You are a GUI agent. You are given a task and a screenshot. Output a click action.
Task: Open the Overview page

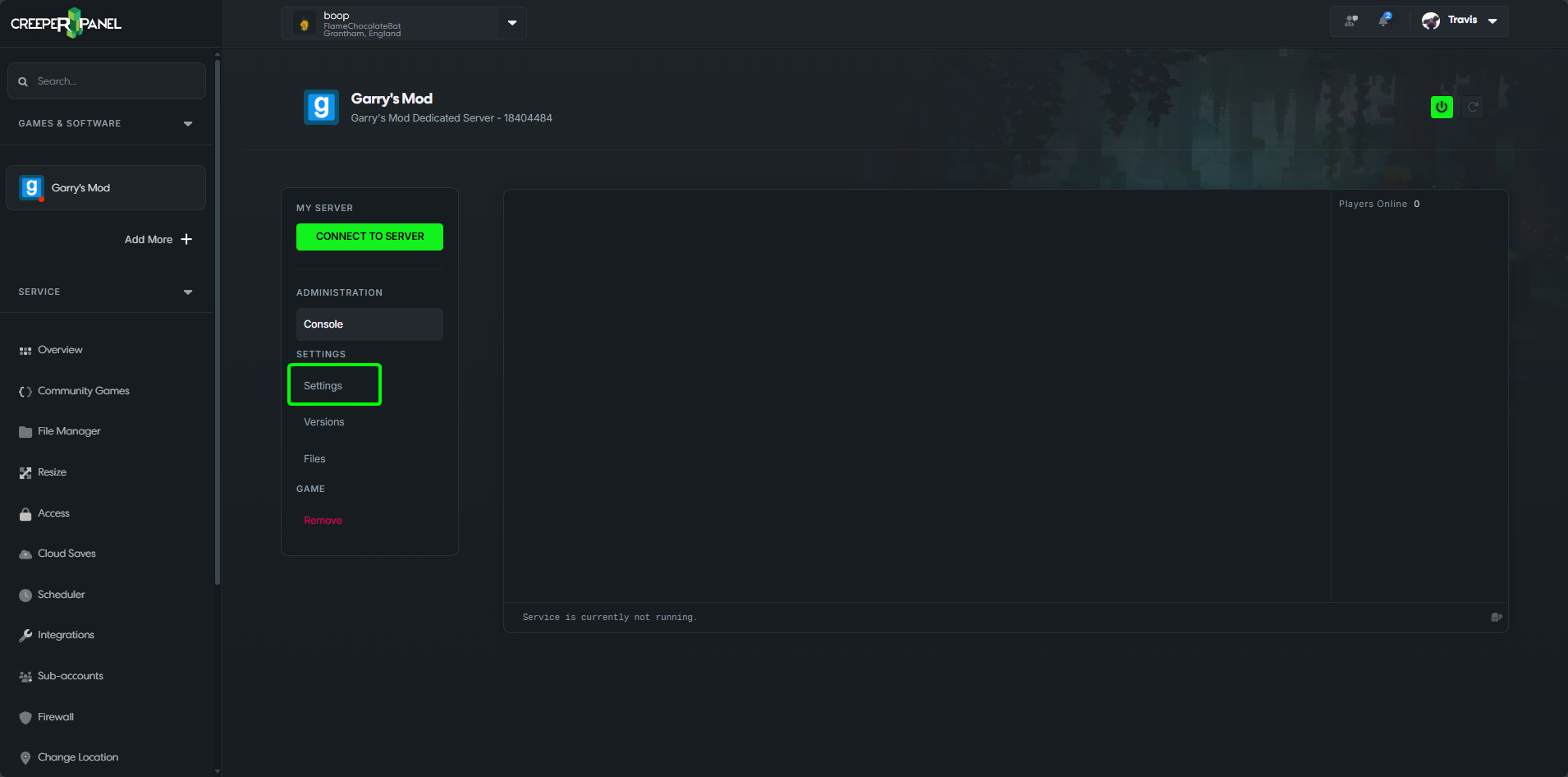pos(60,350)
